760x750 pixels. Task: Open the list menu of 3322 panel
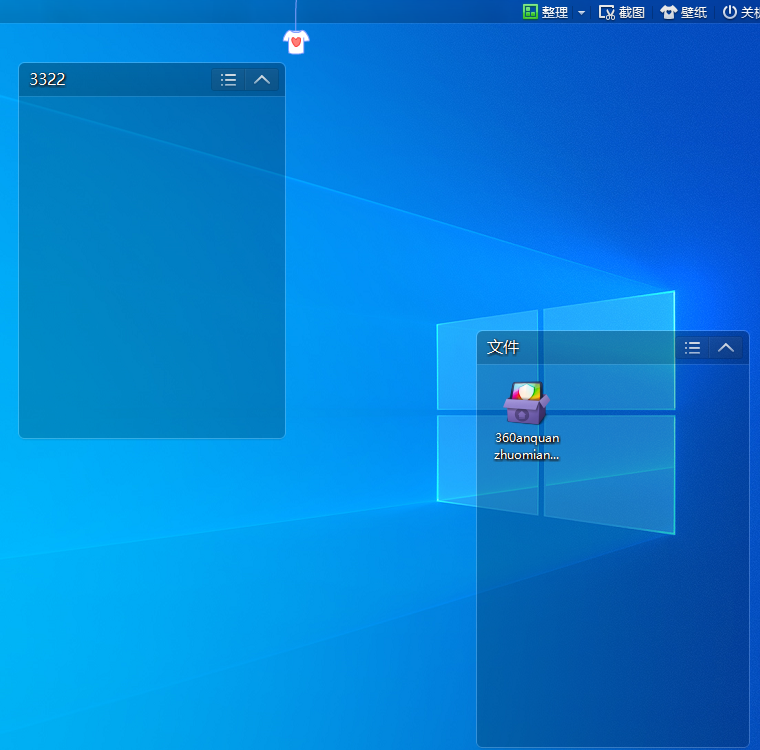coord(228,80)
